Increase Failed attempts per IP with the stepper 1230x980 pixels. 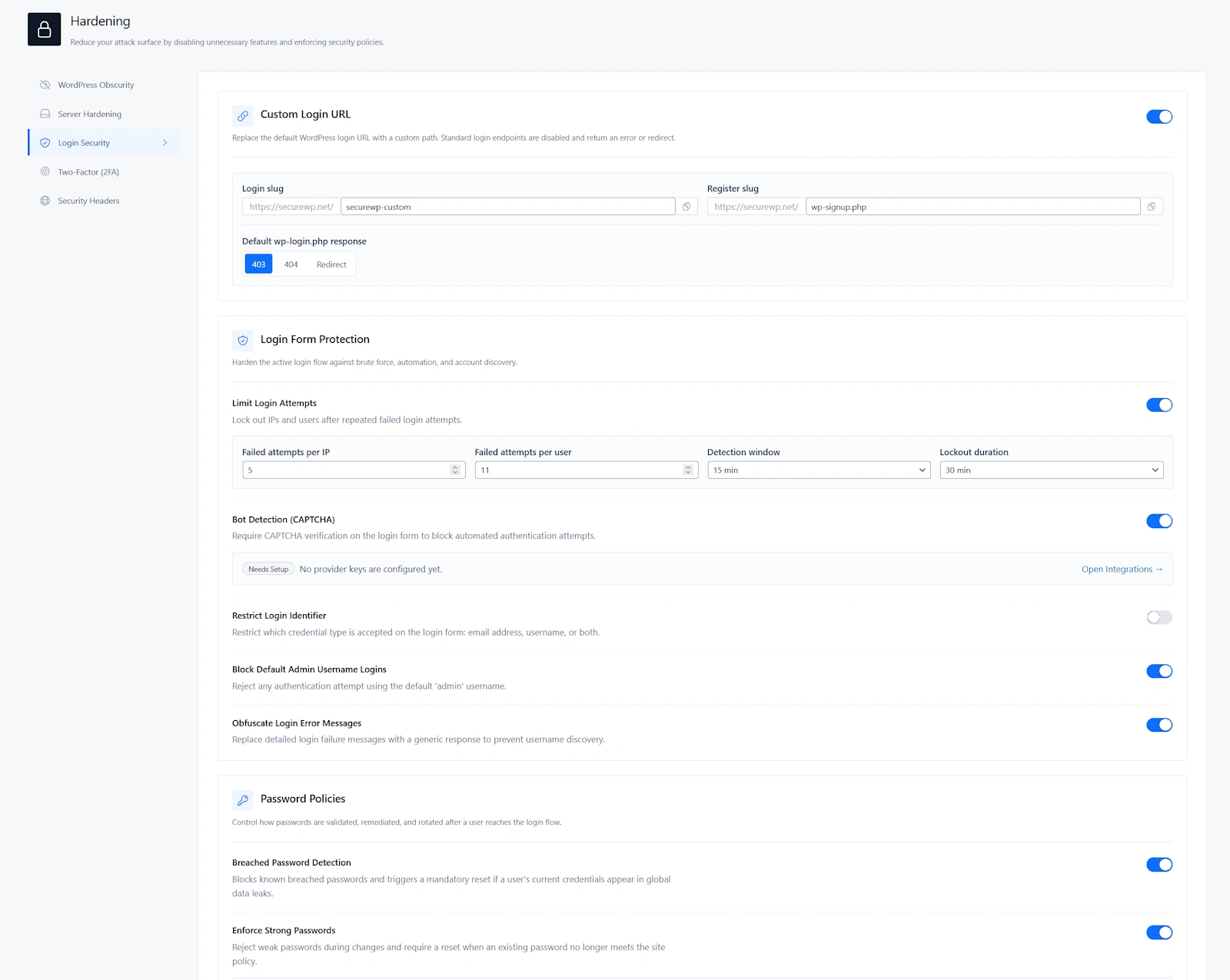pos(455,467)
